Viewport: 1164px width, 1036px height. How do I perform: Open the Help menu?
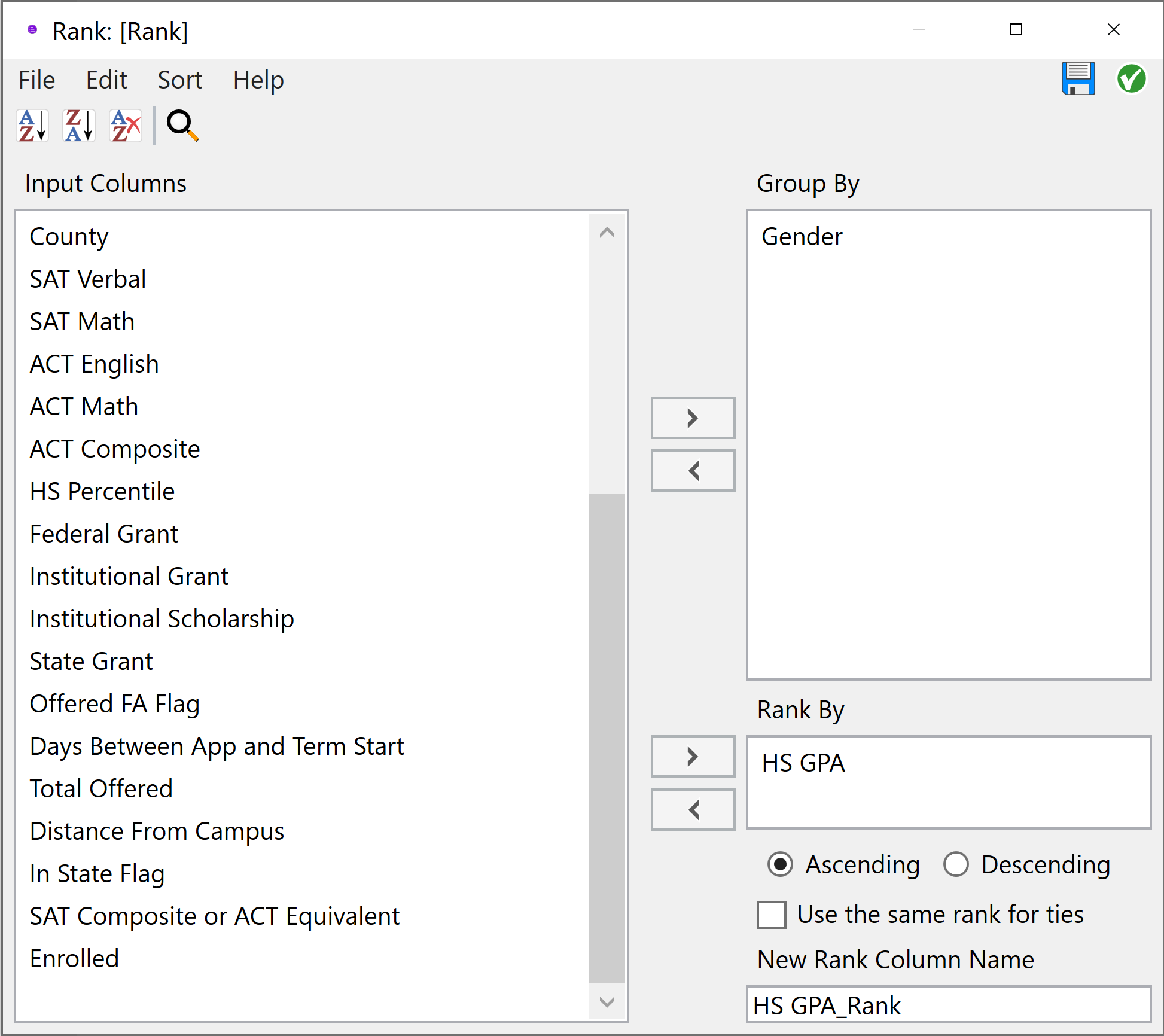258,80
